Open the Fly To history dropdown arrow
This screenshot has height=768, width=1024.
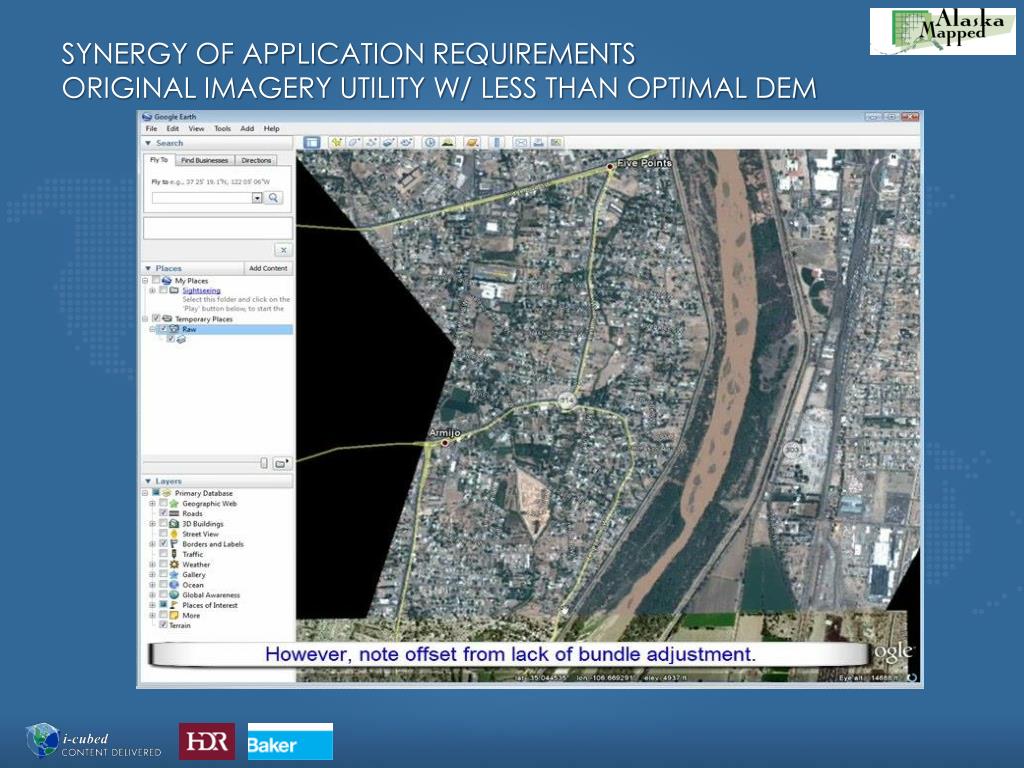[257, 197]
